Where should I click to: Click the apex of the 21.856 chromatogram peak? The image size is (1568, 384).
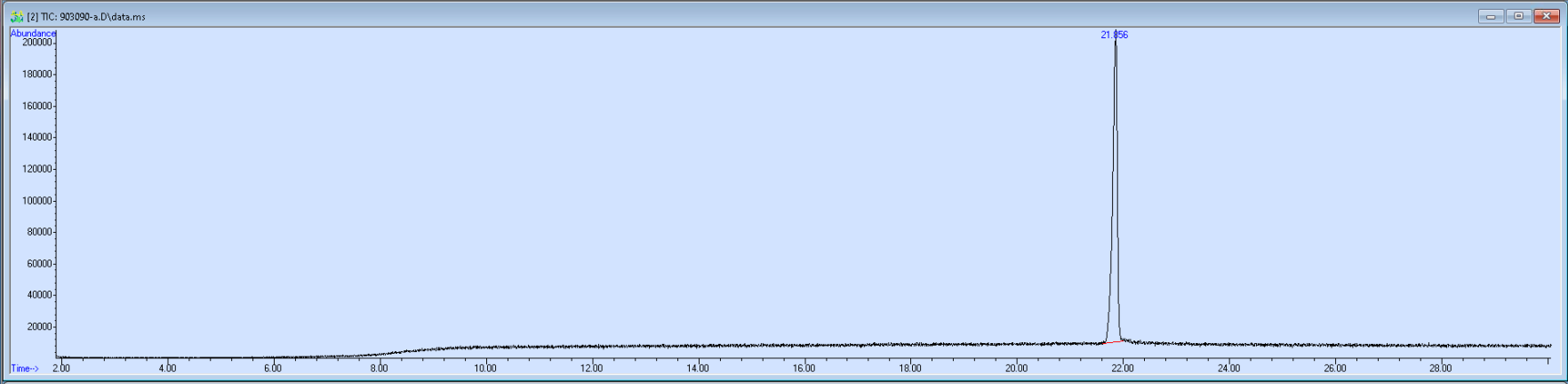point(1116,42)
